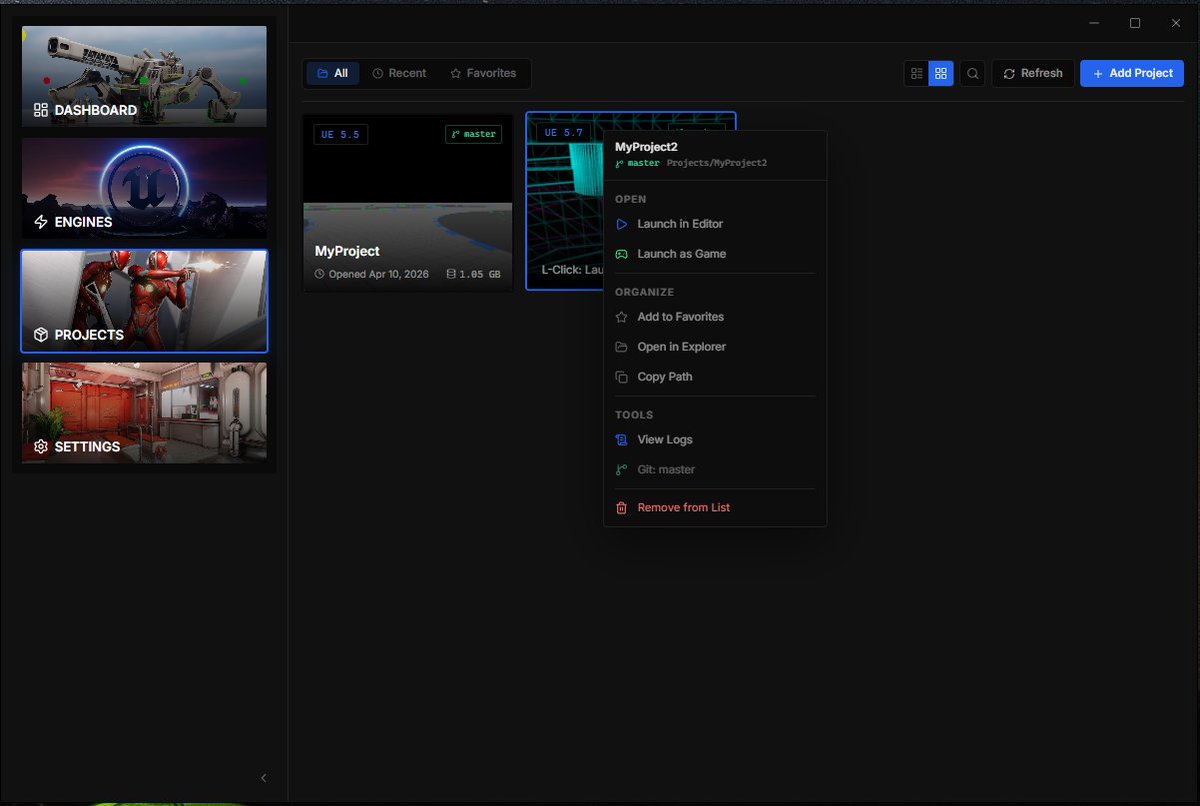Choose Launch as Game

coord(715,254)
